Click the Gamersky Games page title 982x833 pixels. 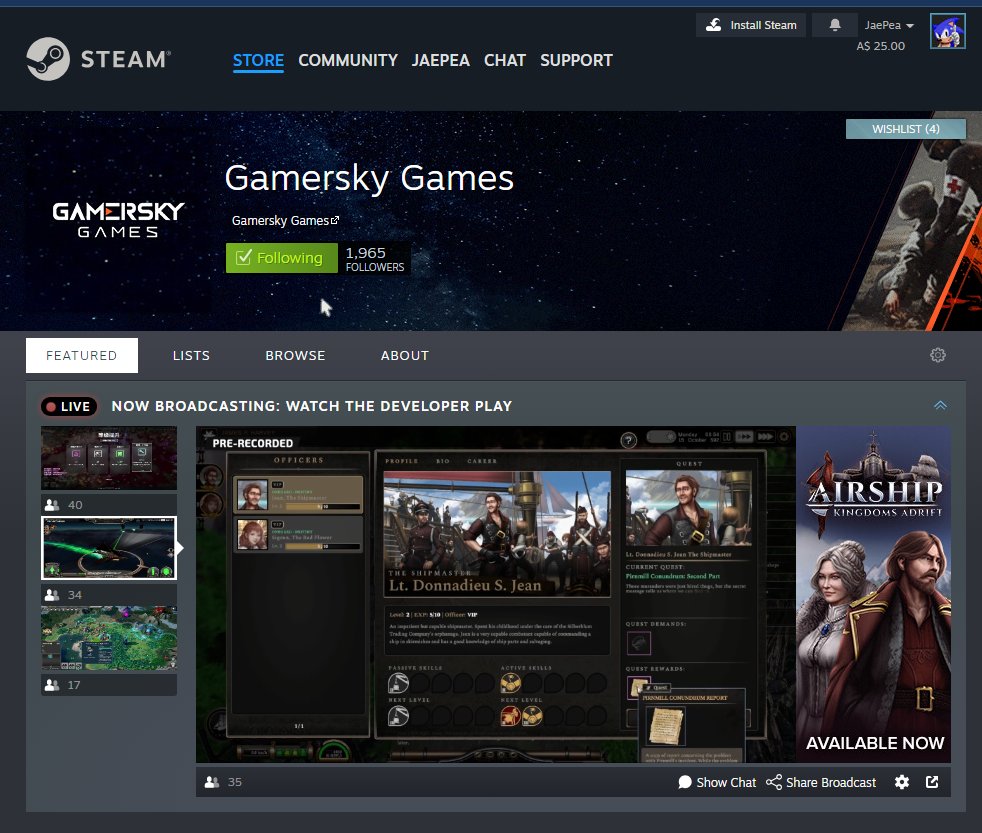tap(369, 178)
